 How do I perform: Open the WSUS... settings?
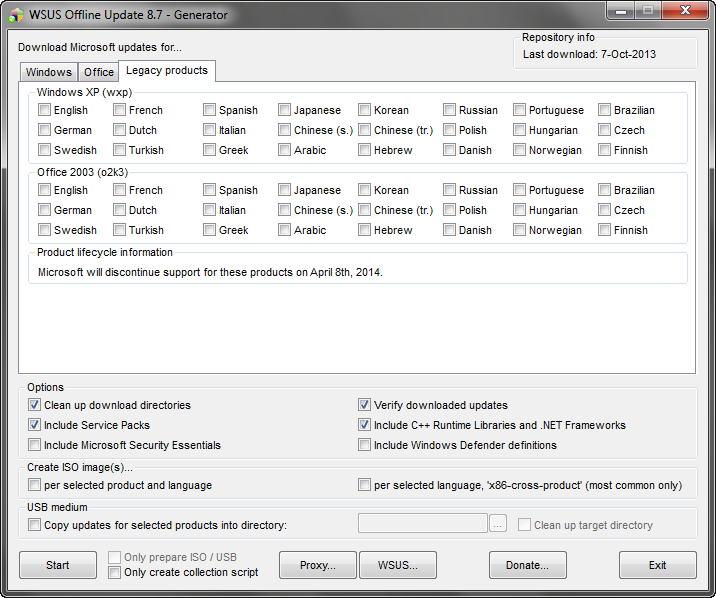coord(398,565)
